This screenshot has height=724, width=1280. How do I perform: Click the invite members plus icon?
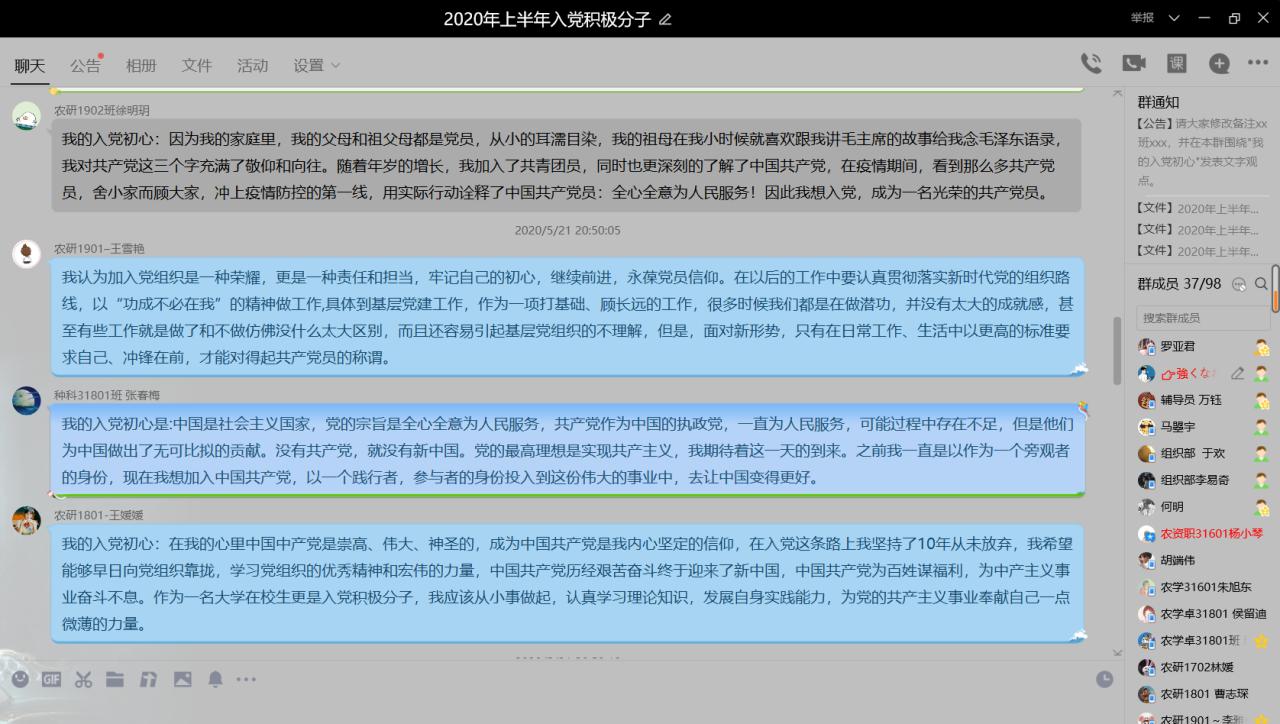click(1219, 63)
